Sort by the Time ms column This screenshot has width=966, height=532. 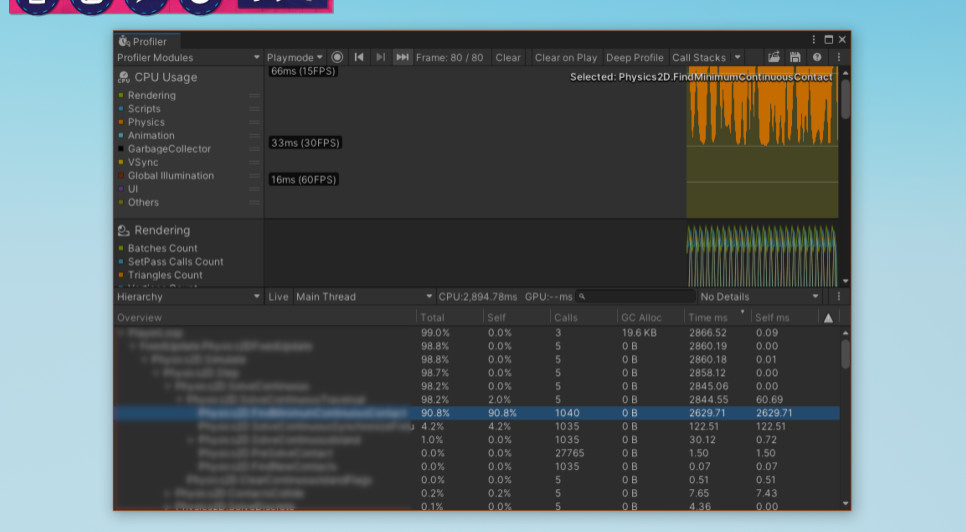click(x=717, y=318)
